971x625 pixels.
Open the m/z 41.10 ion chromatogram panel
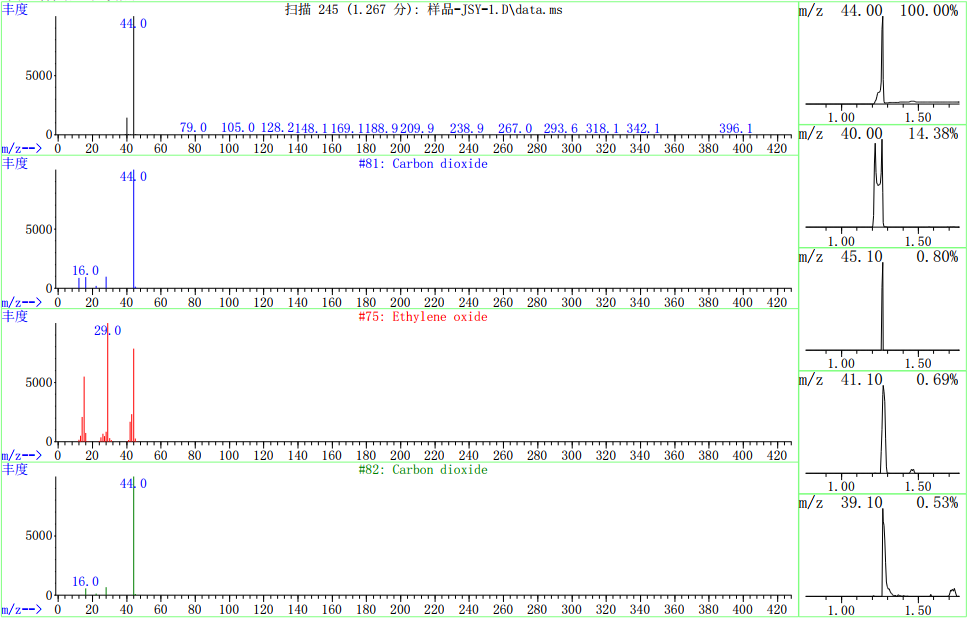coord(882,431)
